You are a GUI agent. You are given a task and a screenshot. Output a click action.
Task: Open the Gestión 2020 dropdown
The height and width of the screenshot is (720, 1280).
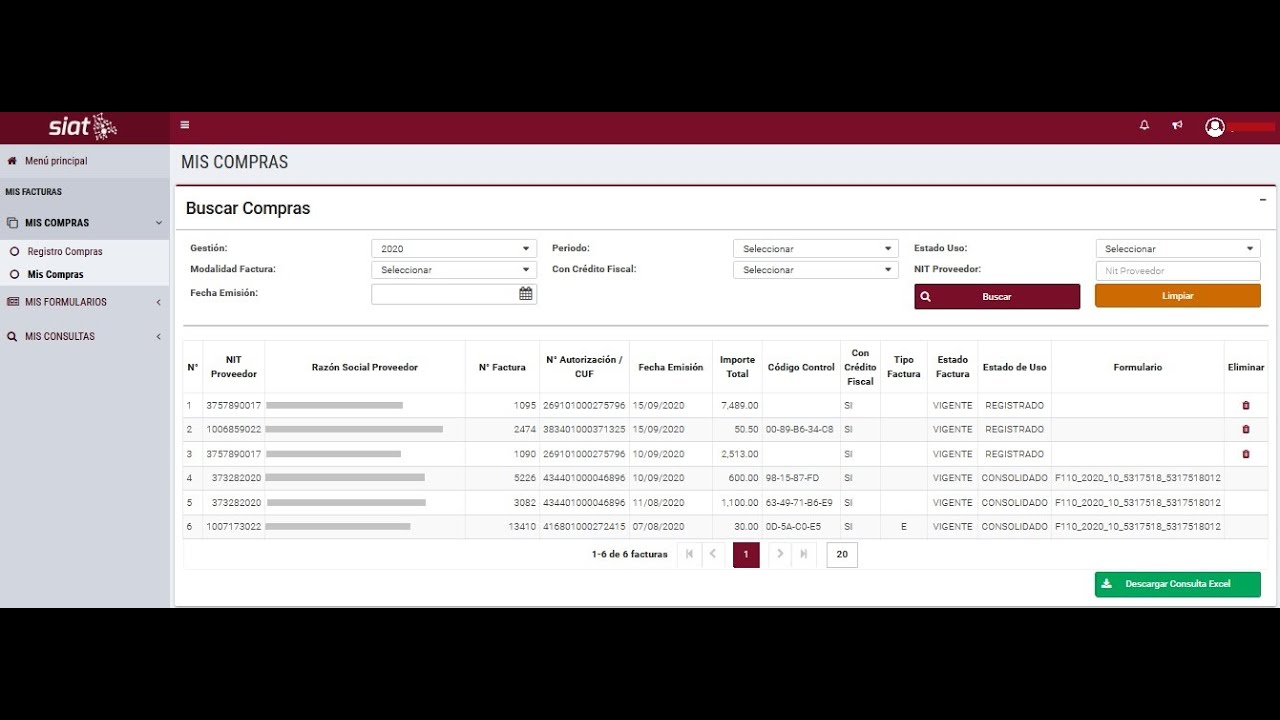(454, 249)
